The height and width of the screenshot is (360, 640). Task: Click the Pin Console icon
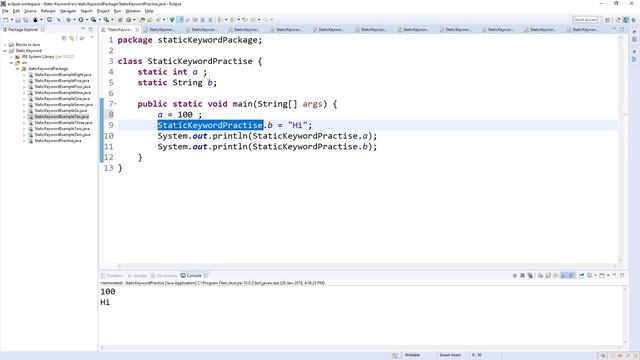[x=582, y=276]
